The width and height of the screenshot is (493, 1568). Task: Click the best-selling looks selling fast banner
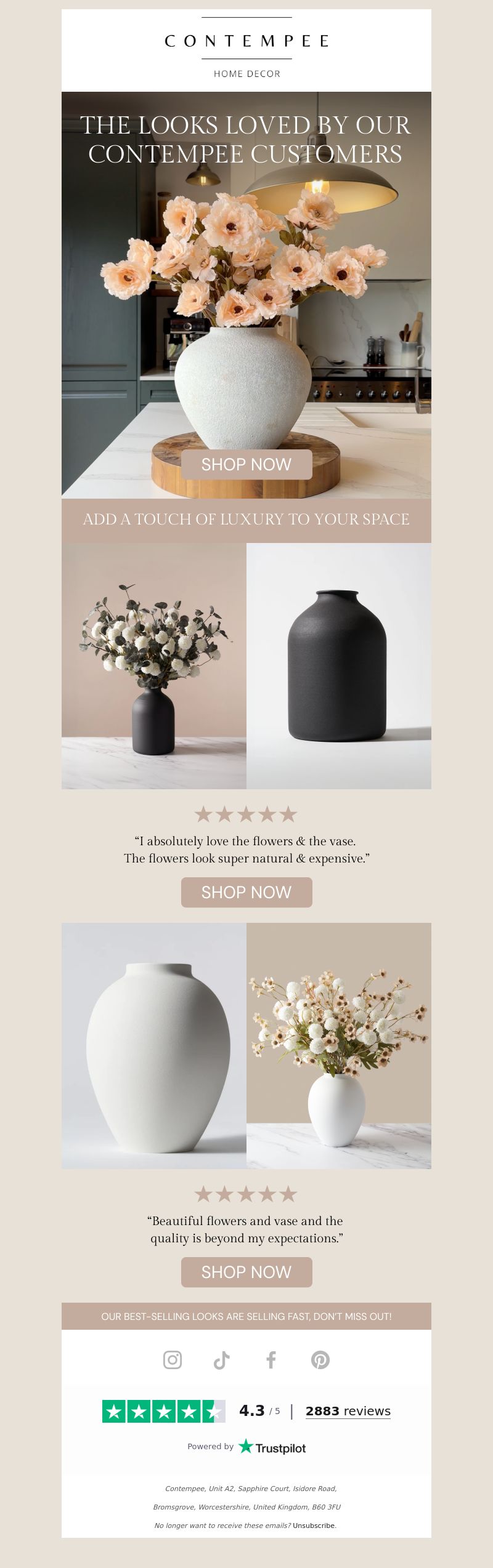246,1316
